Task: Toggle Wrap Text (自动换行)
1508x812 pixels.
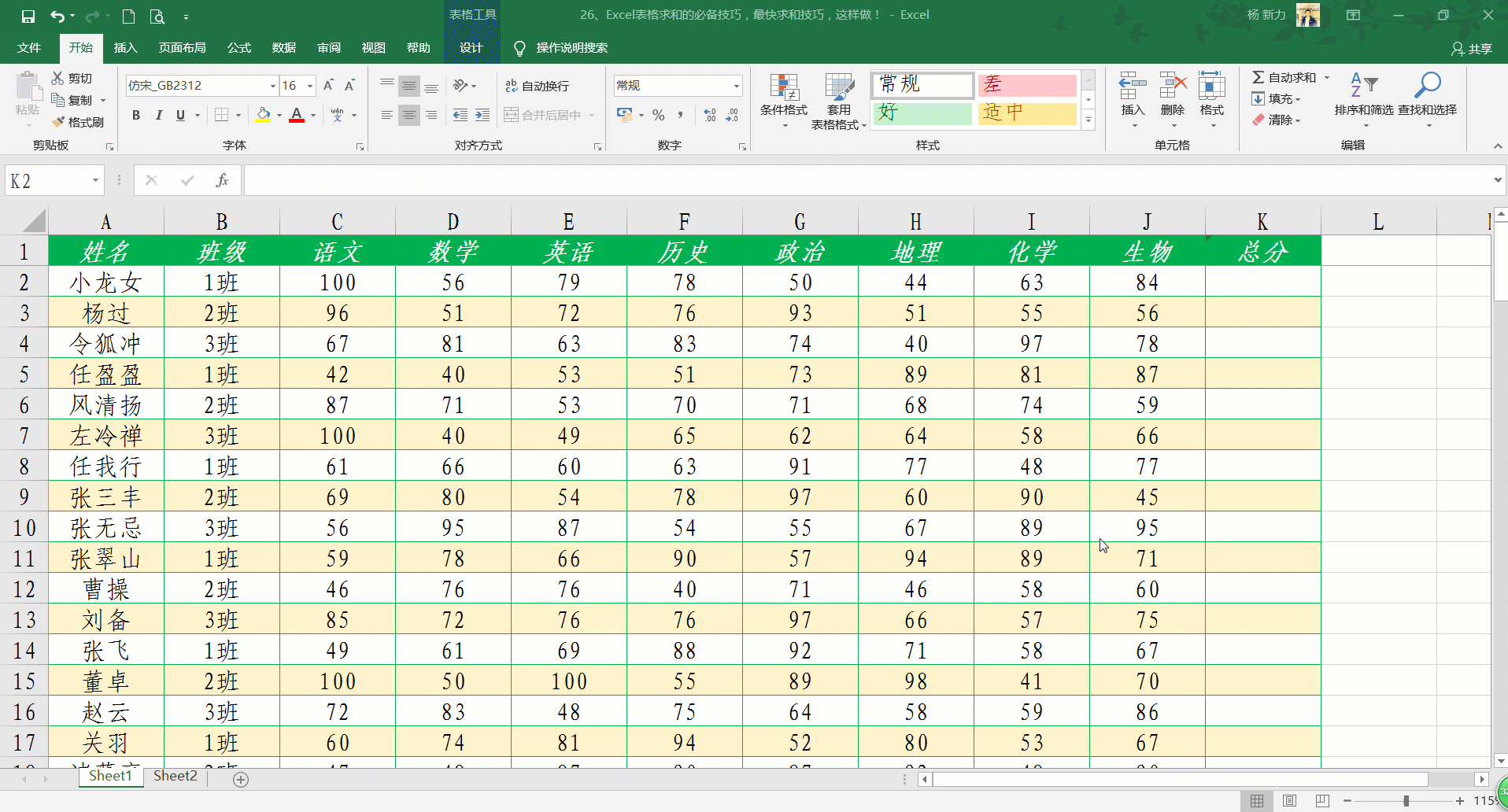Action: click(537, 86)
